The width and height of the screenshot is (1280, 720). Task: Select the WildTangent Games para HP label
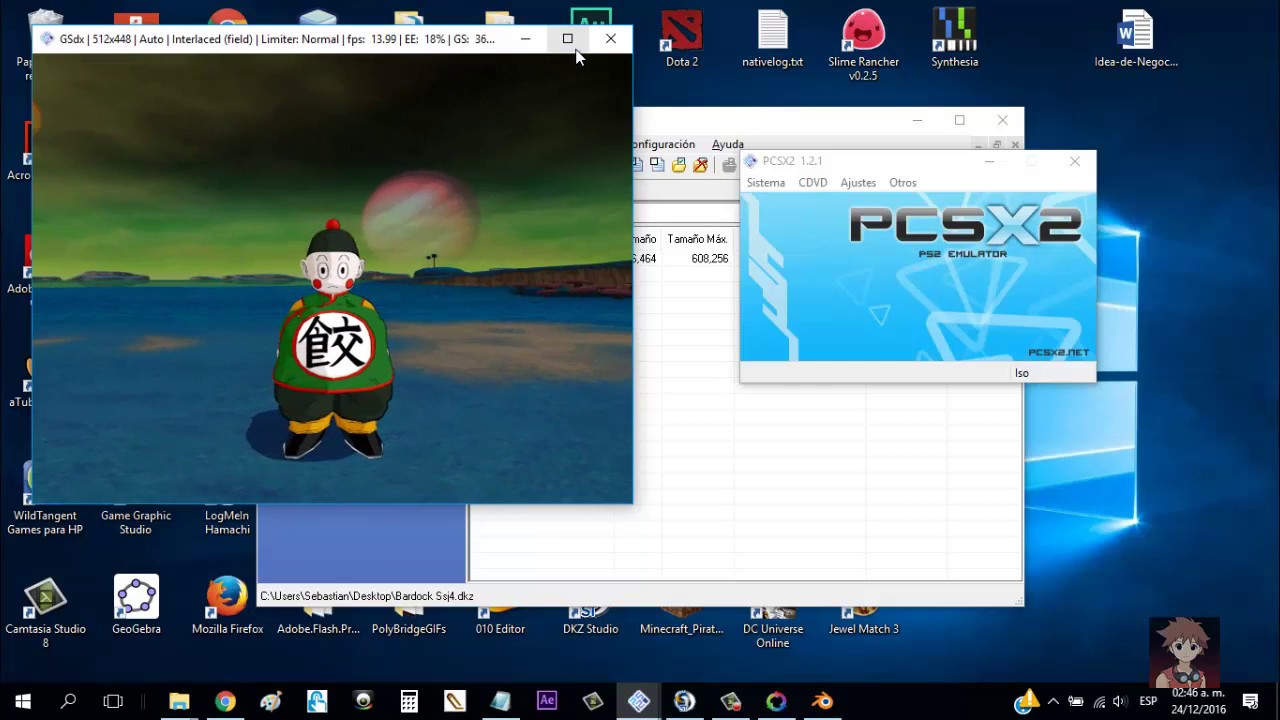(x=45, y=523)
